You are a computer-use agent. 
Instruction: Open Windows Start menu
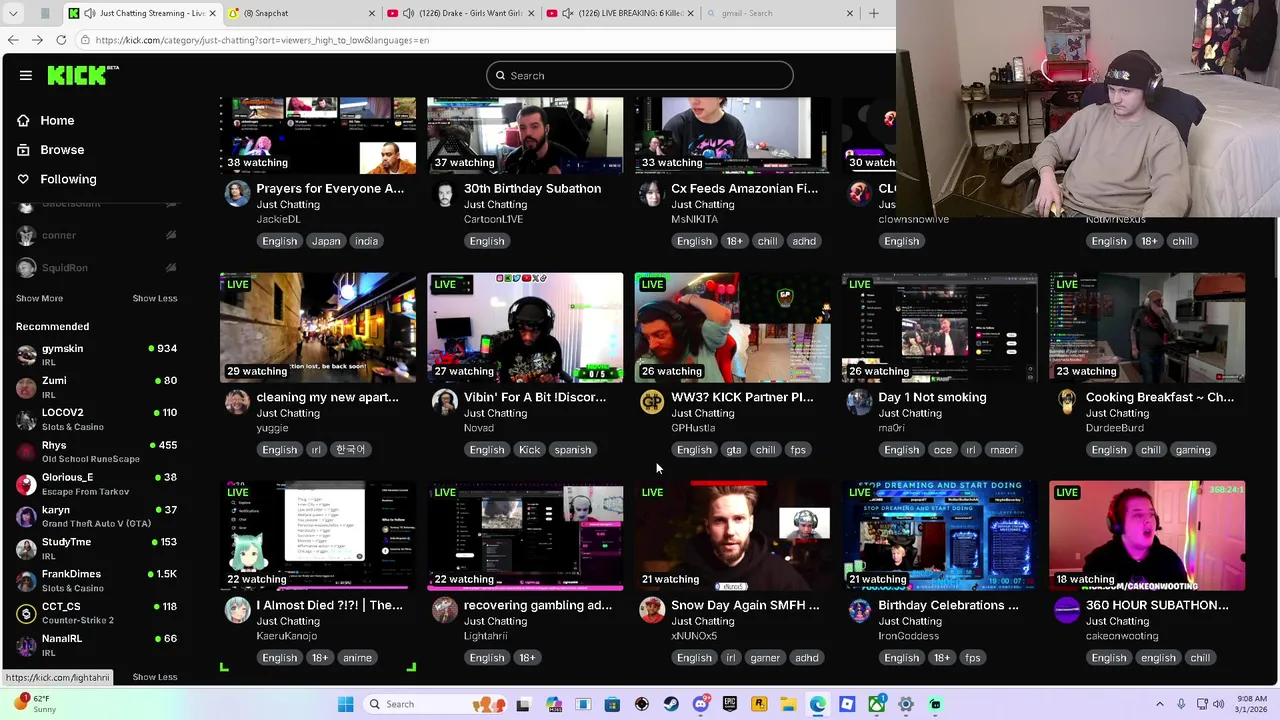coord(345,704)
